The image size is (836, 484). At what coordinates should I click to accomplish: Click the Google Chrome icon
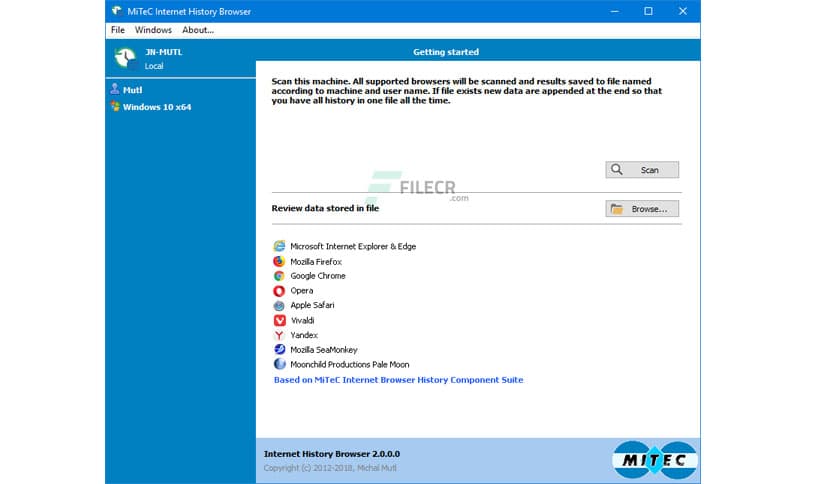(279, 276)
